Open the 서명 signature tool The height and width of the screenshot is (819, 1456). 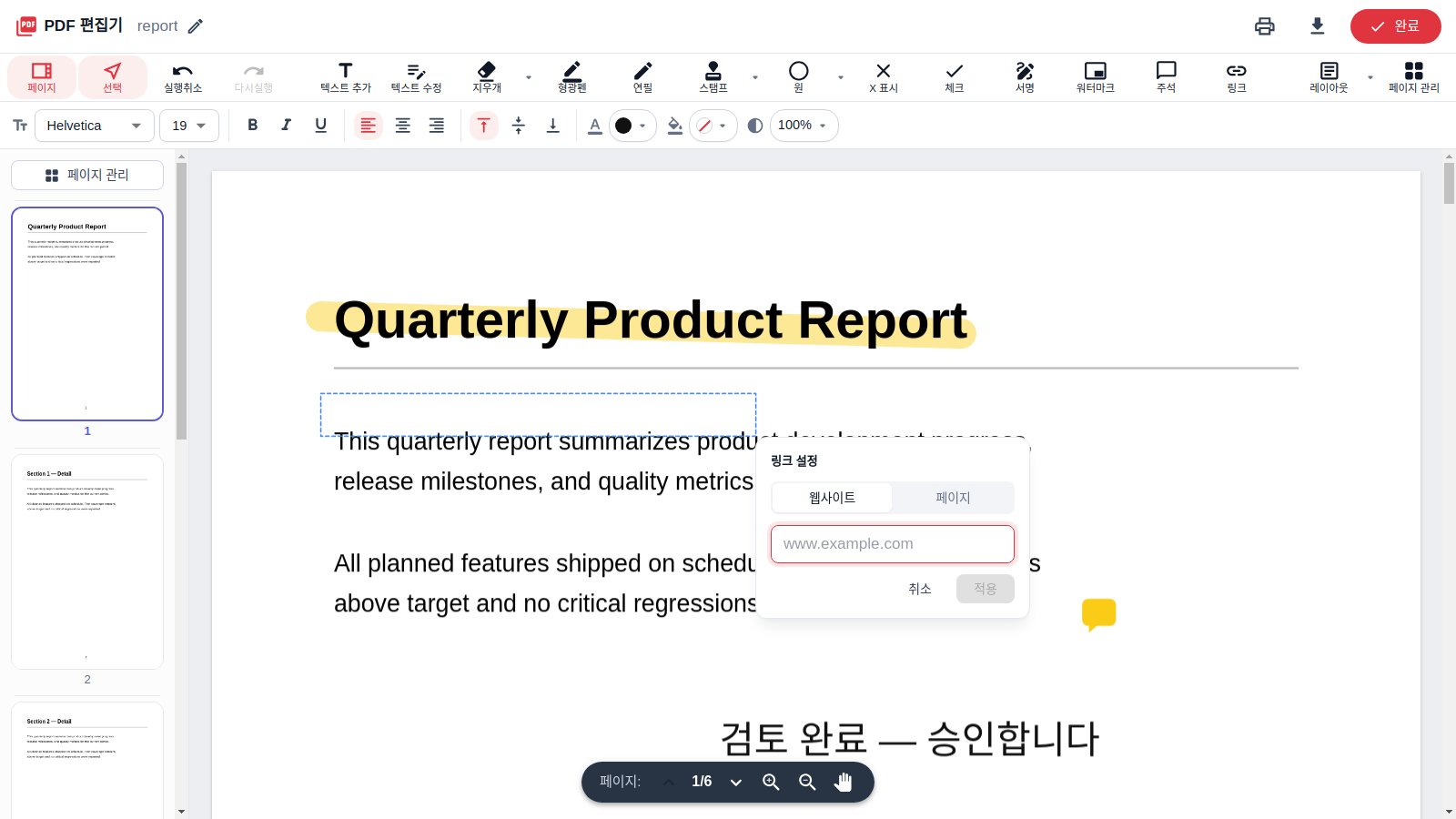pos(1025,76)
